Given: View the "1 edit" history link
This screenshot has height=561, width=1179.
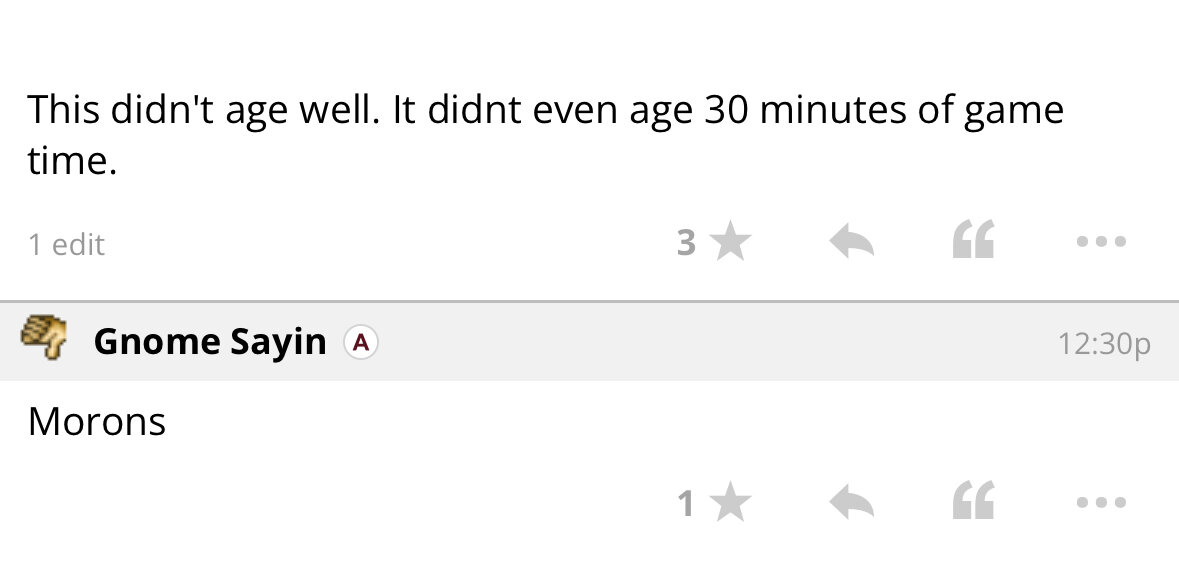Looking at the screenshot, I should click(x=66, y=245).
